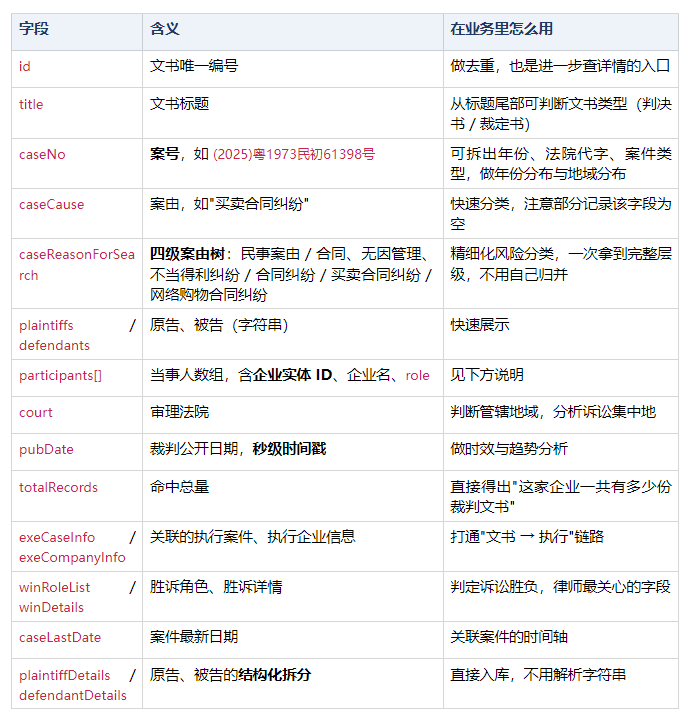Click the 命中总量 cell

pos(293,496)
